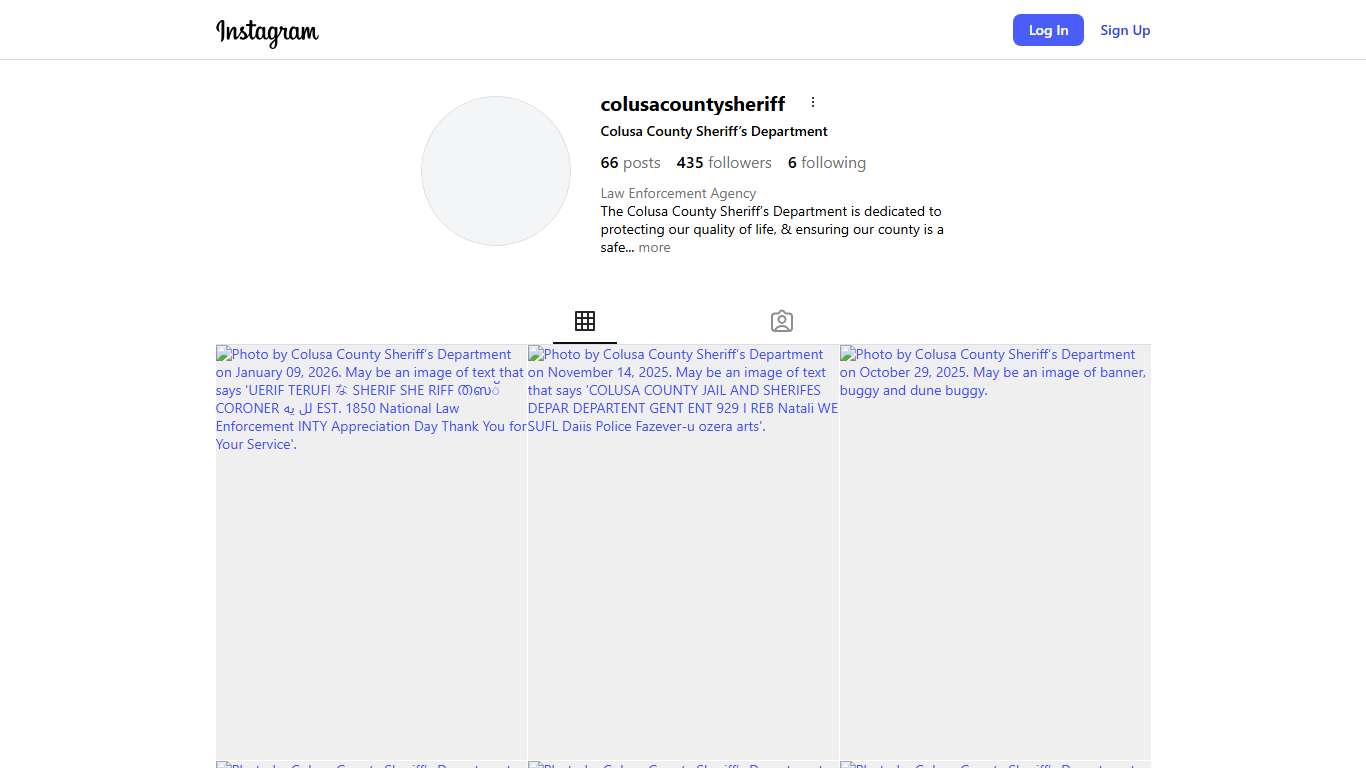Expand the bio with 'more'
Image resolution: width=1366 pixels, height=768 pixels.
(655, 248)
